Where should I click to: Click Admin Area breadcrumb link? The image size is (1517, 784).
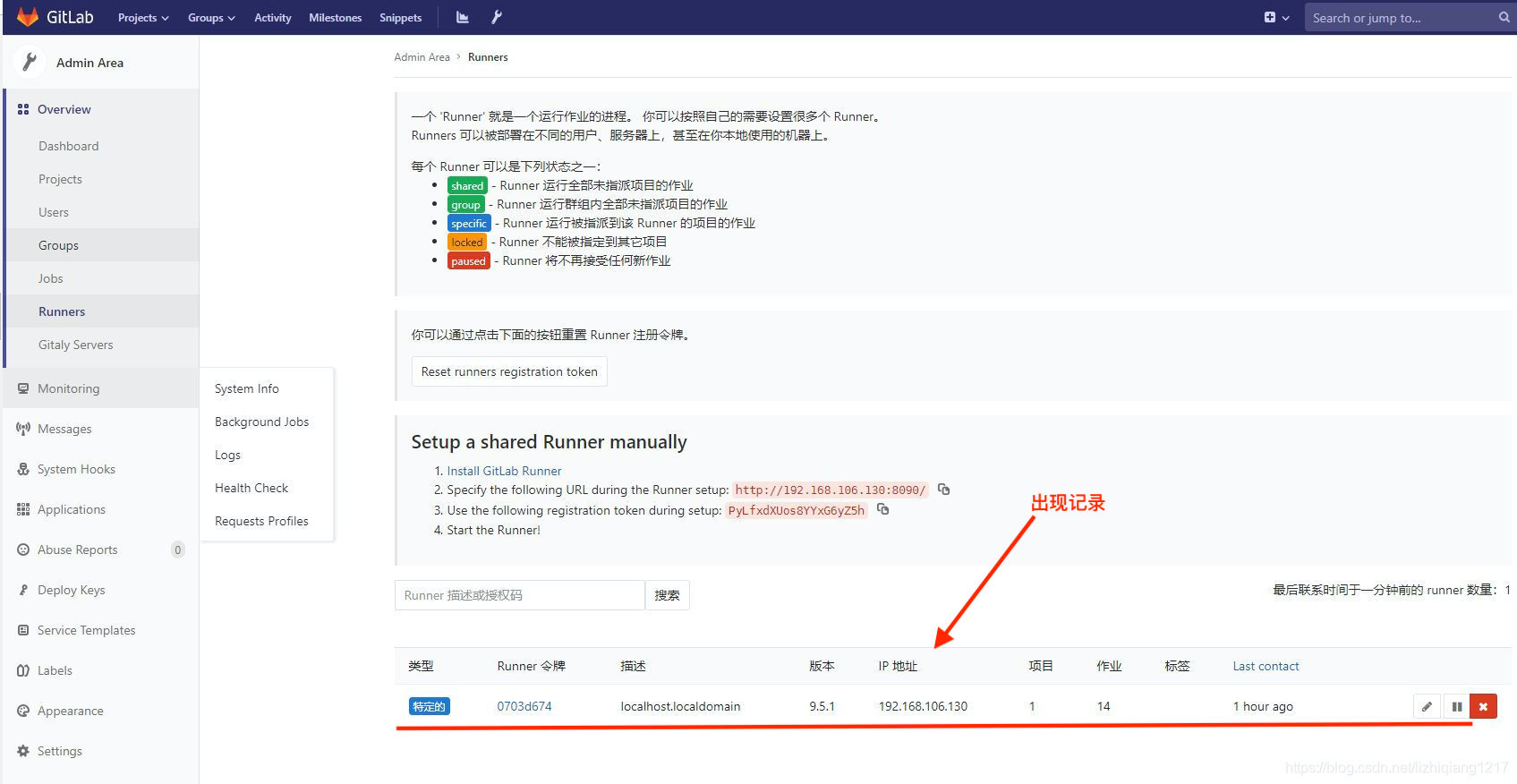coord(422,57)
